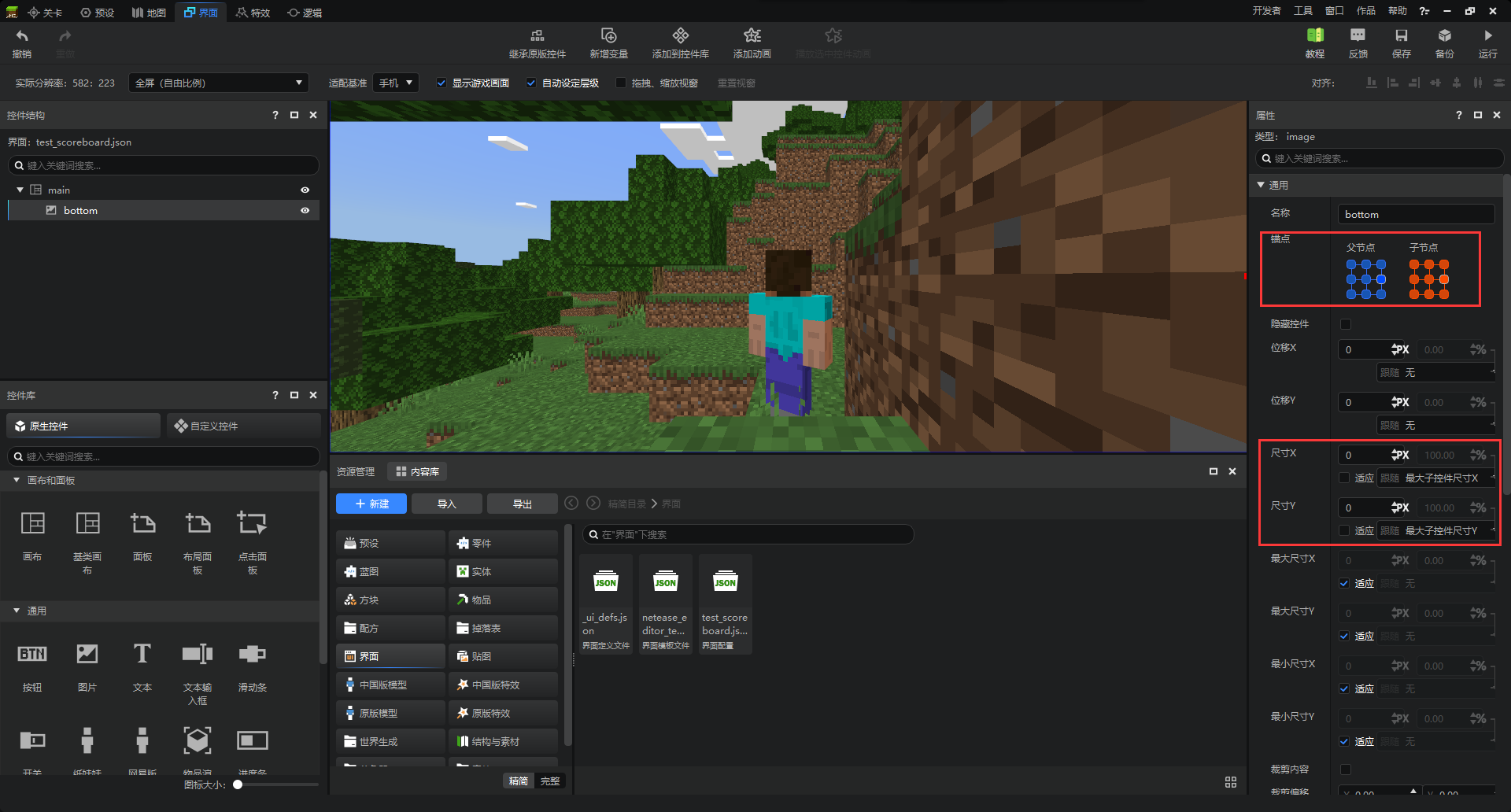Screen dimensions: 1511x812
Task: Select the 文本 text control icon
Action: click(x=142, y=654)
